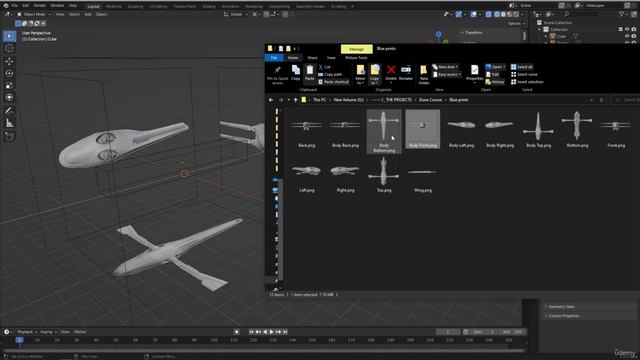Switch to the Sculpting workspace tab
640x360 pixels.
click(x=135, y=7)
